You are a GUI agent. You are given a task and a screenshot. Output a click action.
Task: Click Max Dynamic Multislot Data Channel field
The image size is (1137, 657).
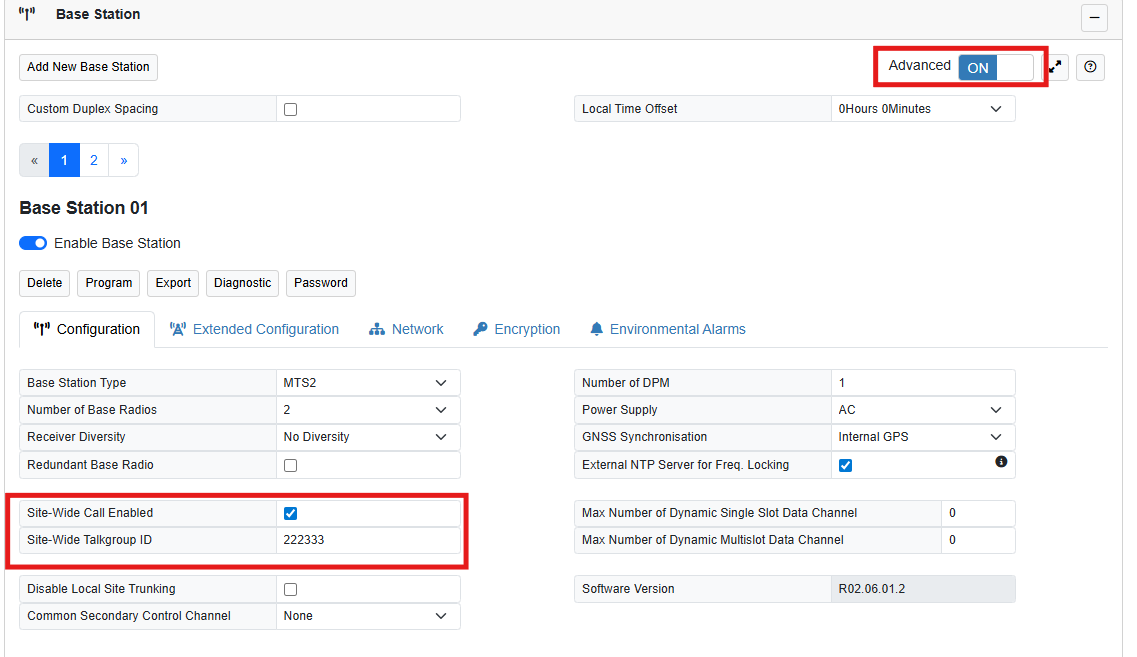click(x=977, y=540)
